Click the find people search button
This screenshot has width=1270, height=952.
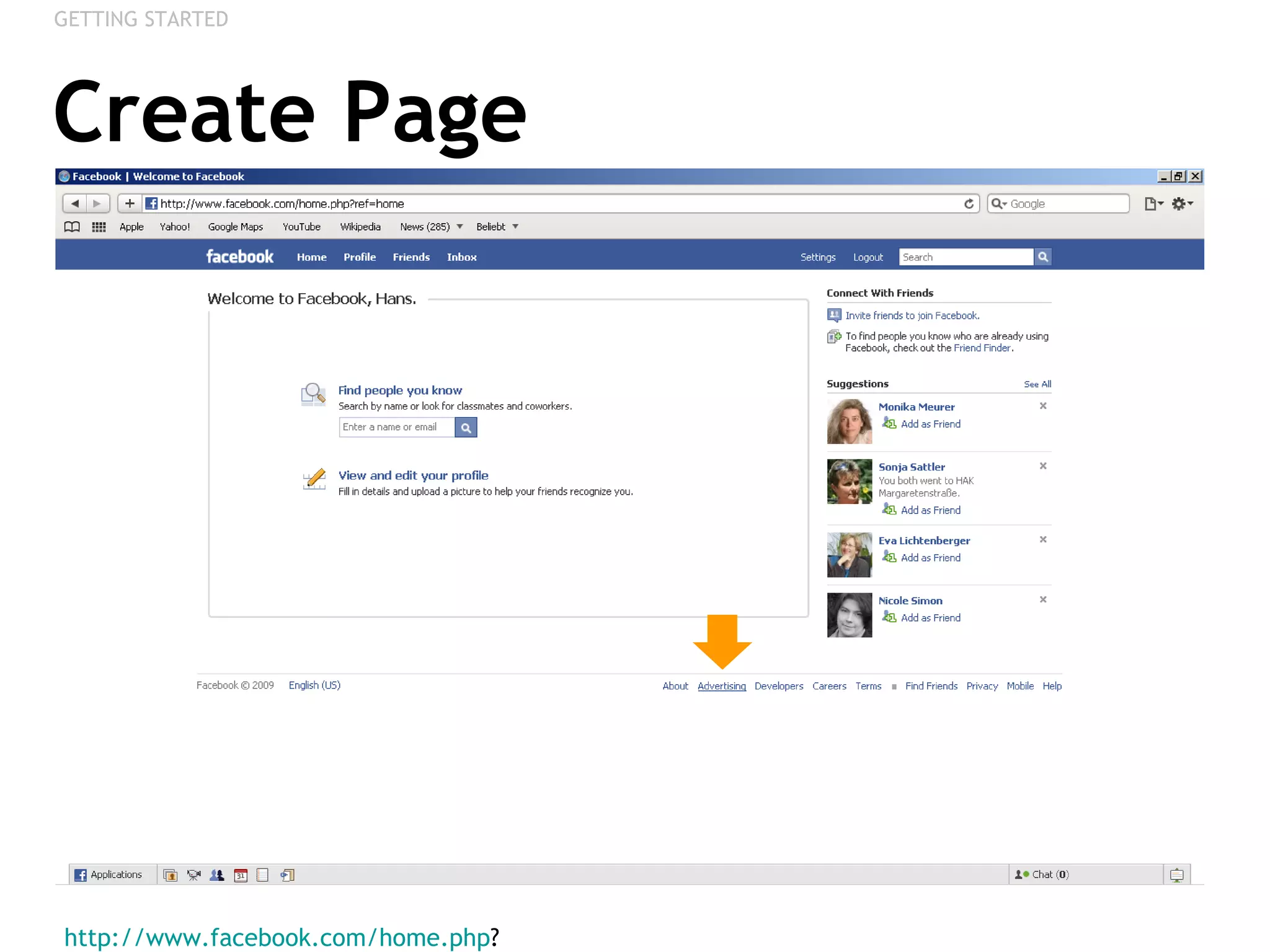tap(466, 427)
